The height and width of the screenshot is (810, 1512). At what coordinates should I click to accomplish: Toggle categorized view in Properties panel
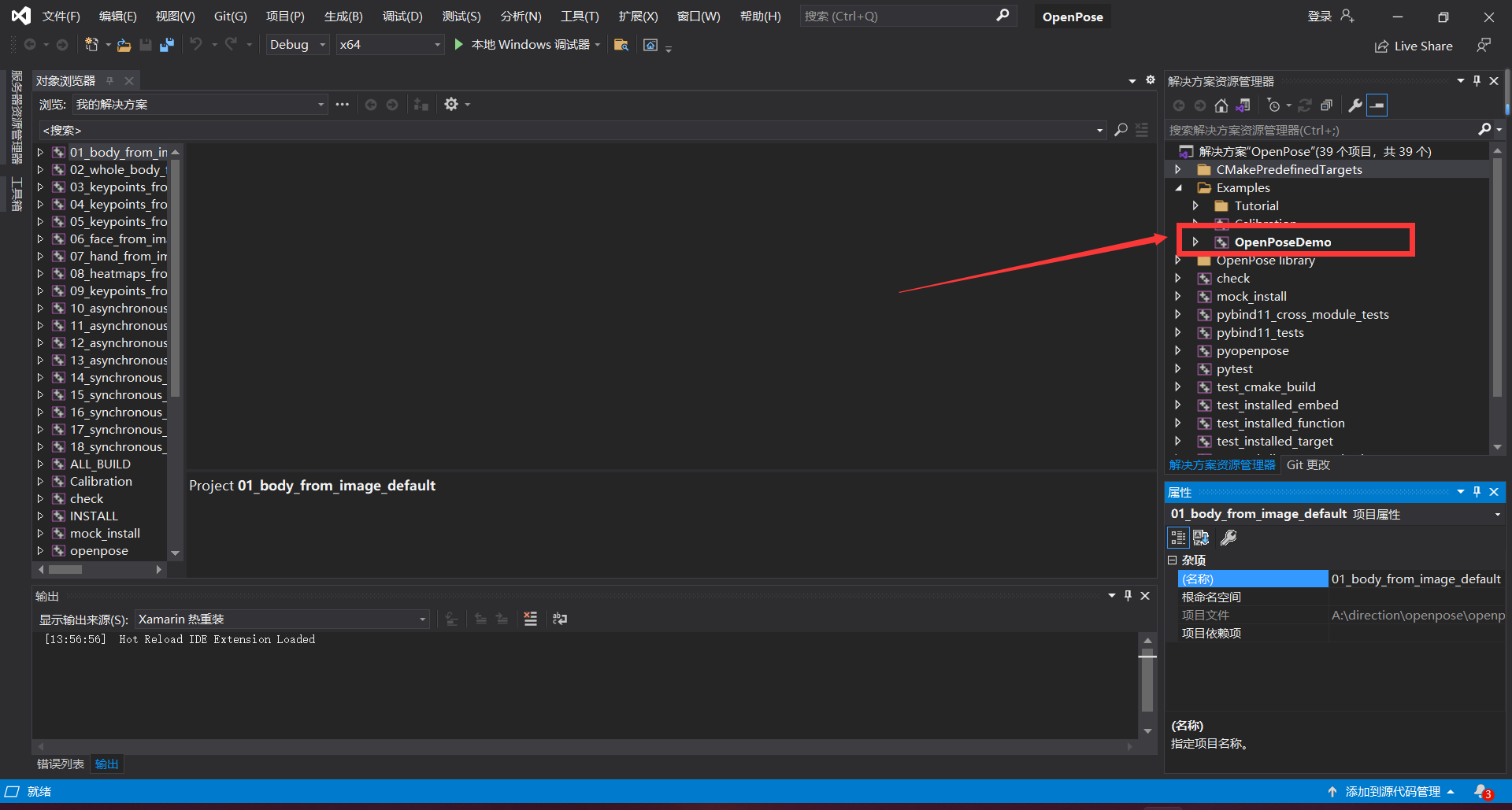pyautogui.click(x=1178, y=538)
